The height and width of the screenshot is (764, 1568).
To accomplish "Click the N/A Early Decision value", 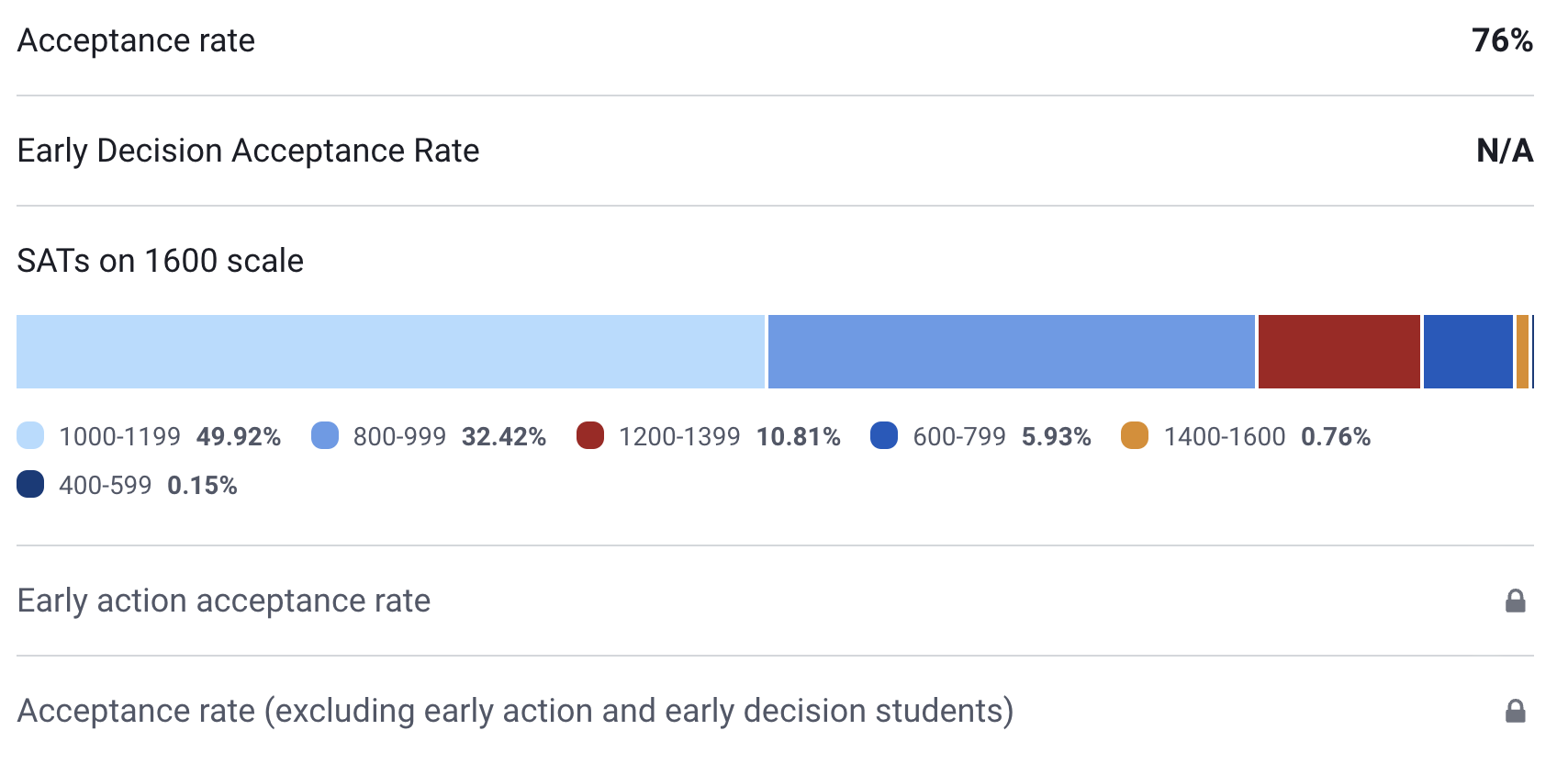I will click(x=1504, y=151).
